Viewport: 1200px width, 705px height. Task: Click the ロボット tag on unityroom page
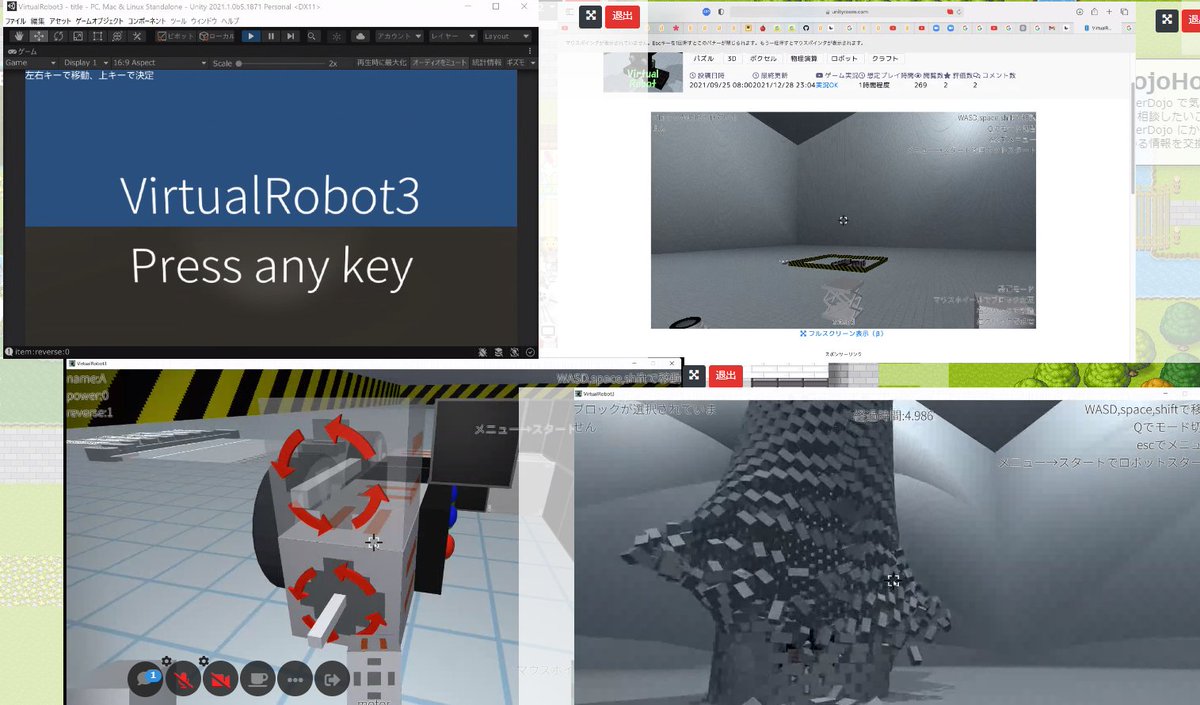[x=846, y=58]
